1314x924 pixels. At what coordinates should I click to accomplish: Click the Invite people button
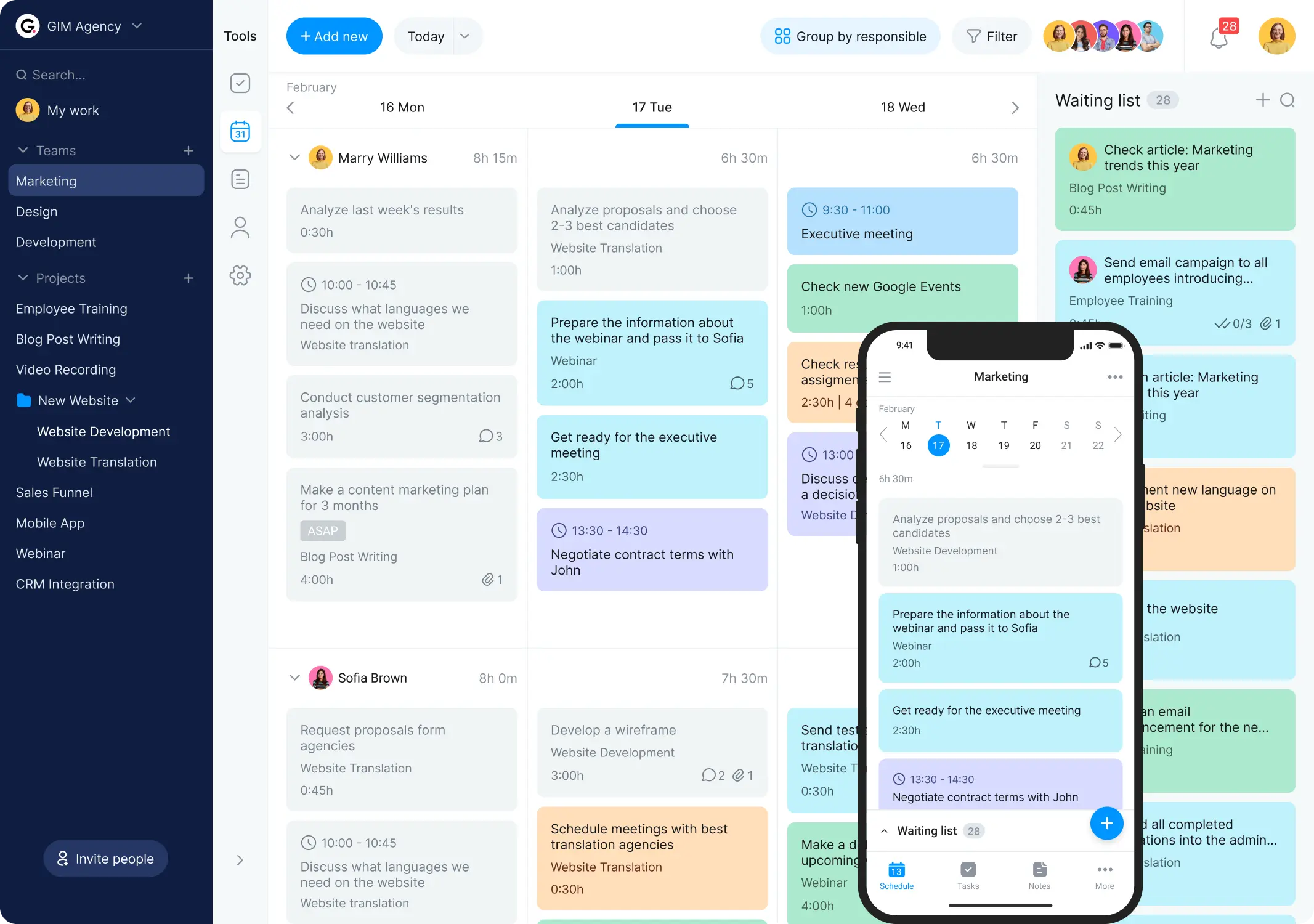105,858
